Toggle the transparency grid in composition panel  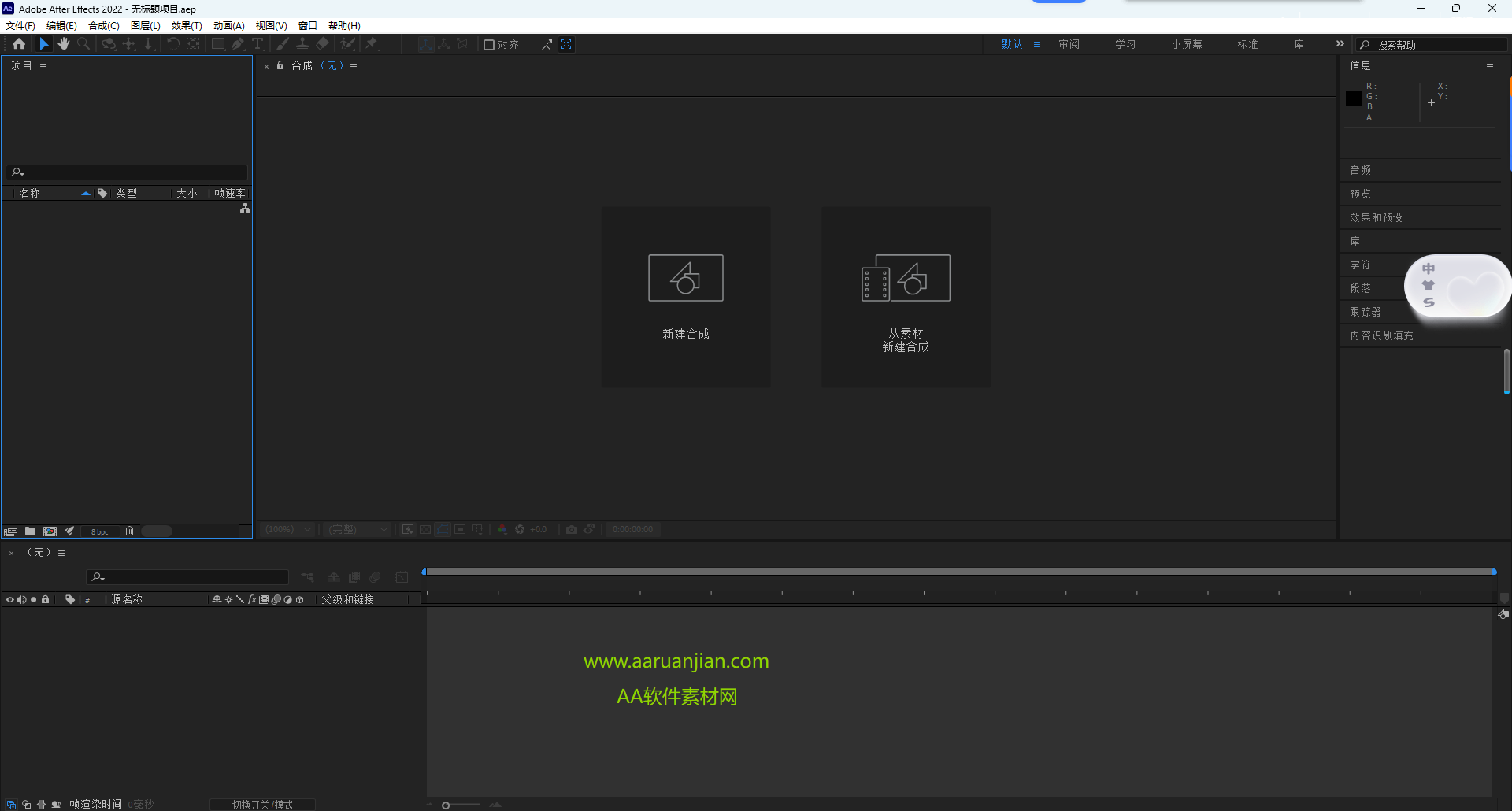(425, 529)
